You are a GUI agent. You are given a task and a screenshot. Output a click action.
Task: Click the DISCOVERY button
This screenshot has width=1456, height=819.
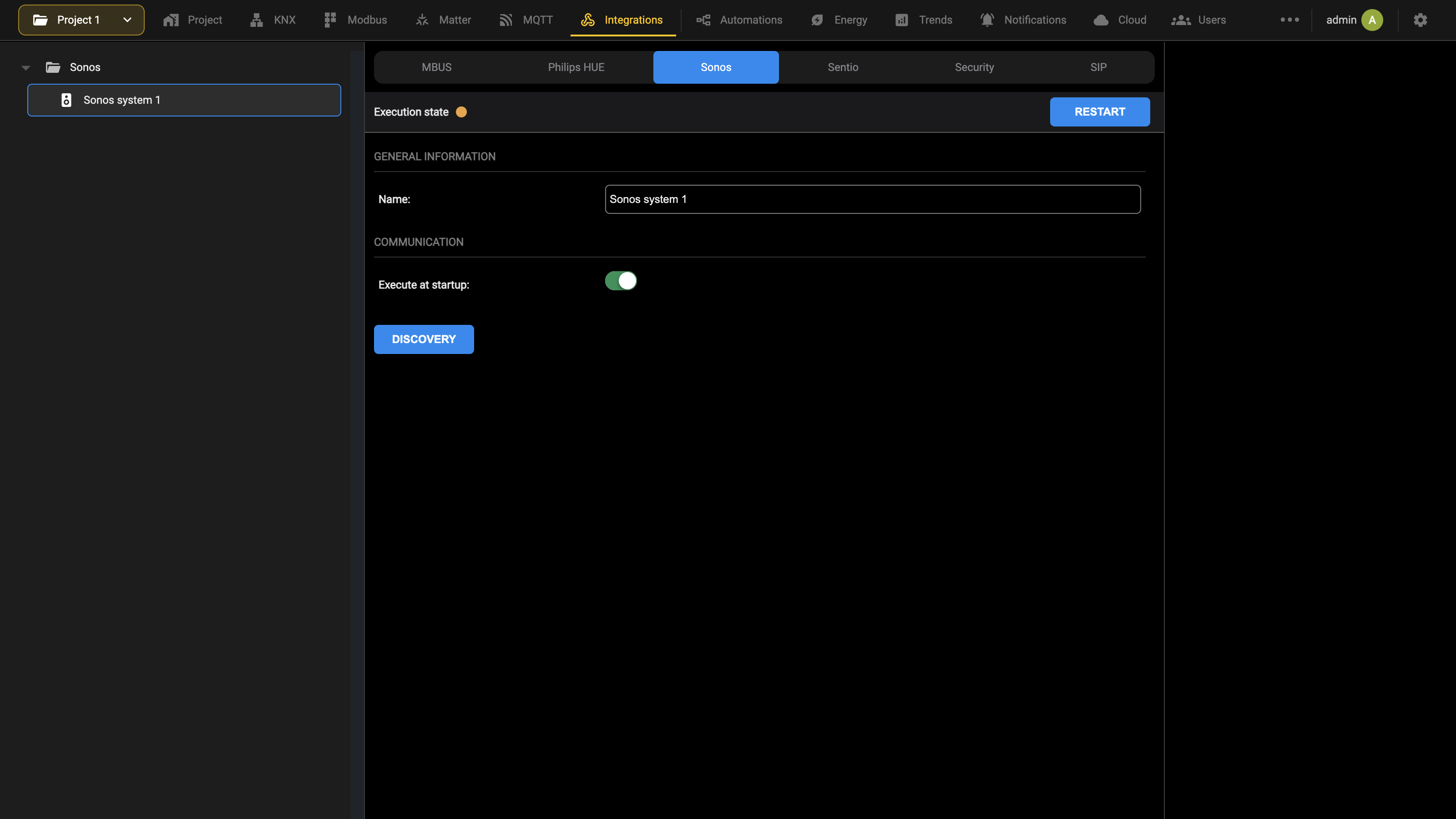point(423,339)
